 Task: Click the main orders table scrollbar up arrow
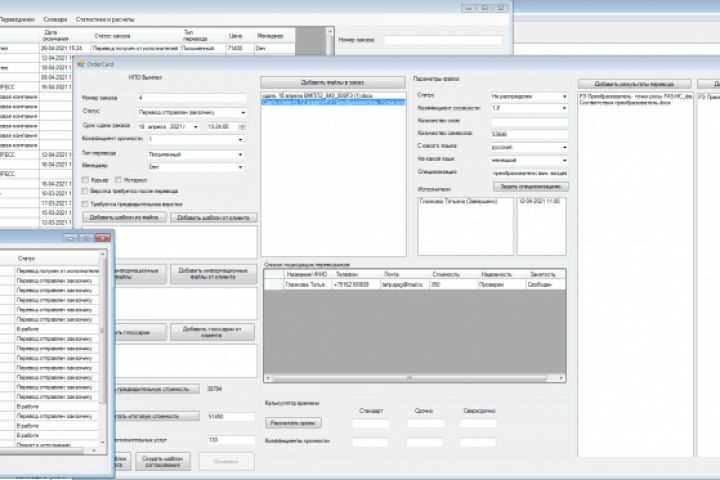coord(330,31)
